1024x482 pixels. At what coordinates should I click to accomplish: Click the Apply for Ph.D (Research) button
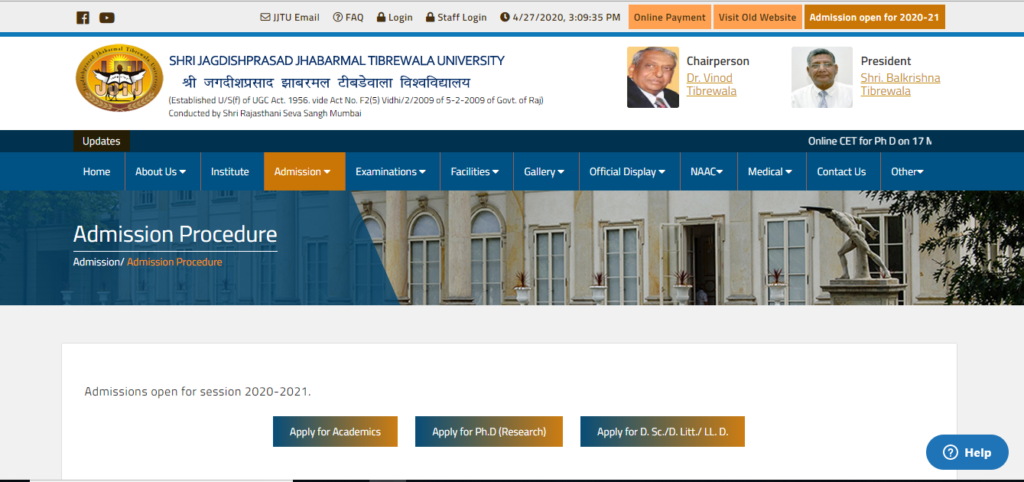488,432
